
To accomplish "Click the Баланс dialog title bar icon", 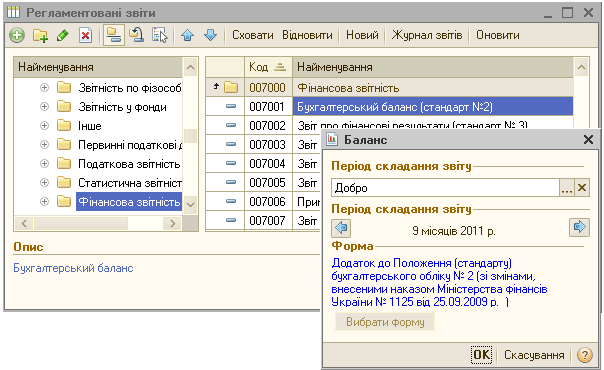I will tap(332, 139).
